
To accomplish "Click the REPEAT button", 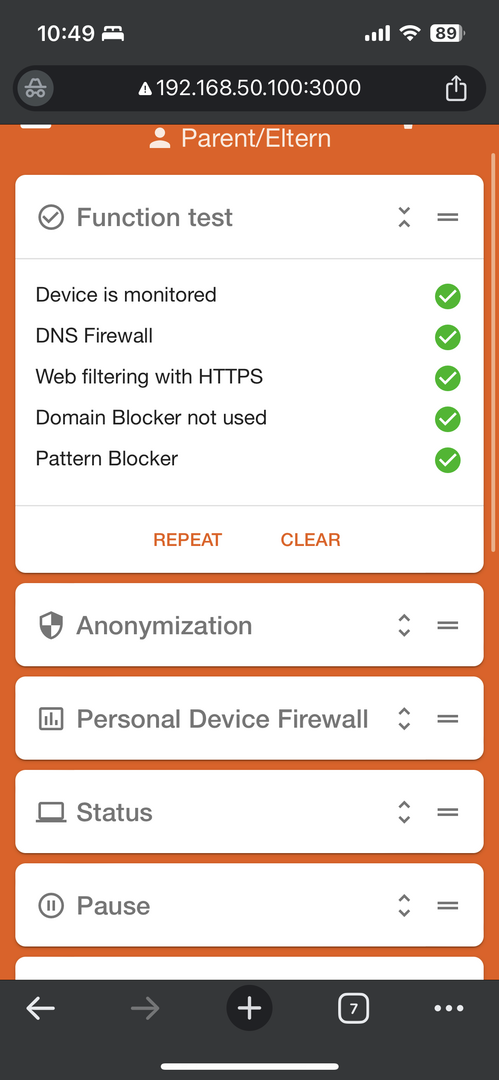I will (x=187, y=540).
